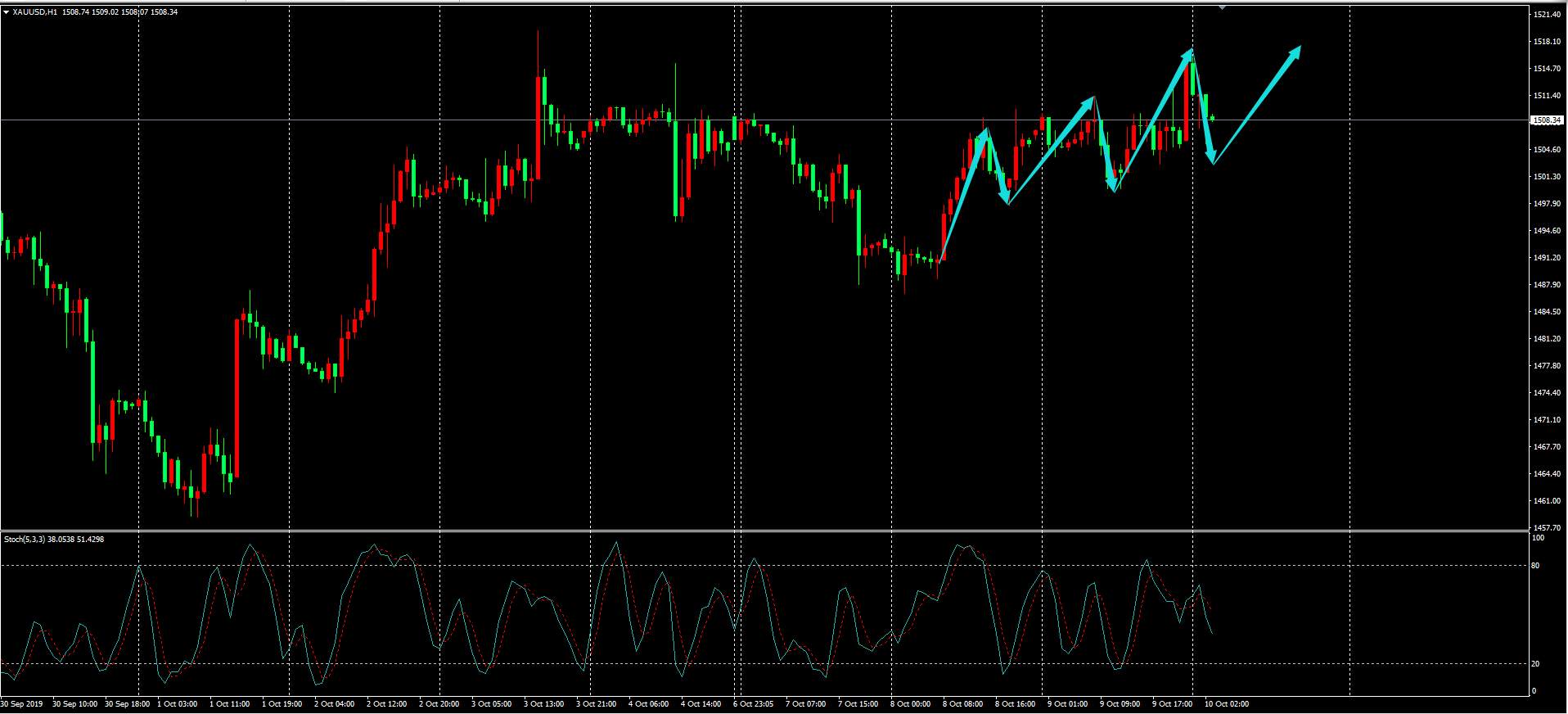The height and width of the screenshot is (714, 1568).
Task: Click price scale value 1487.90
Action: pyautogui.click(x=1548, y=285)
